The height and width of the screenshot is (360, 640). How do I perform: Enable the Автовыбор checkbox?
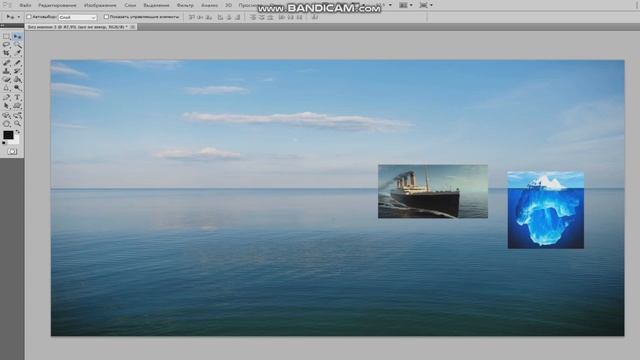(x=29, y=17)
